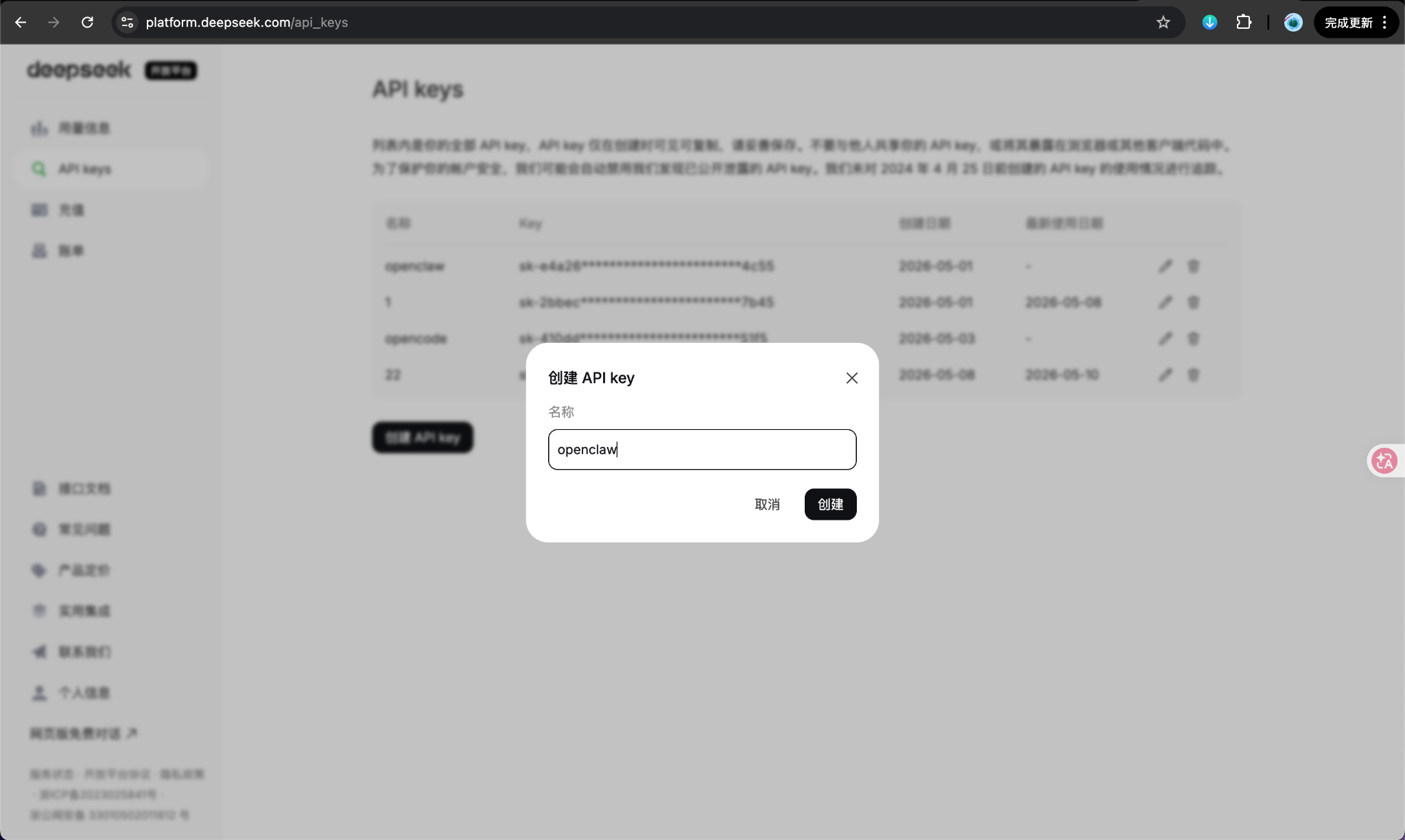This screenshot has height=840, width=1405.
Task: Open the browser profile avatar
Action: click(1293, 23)
